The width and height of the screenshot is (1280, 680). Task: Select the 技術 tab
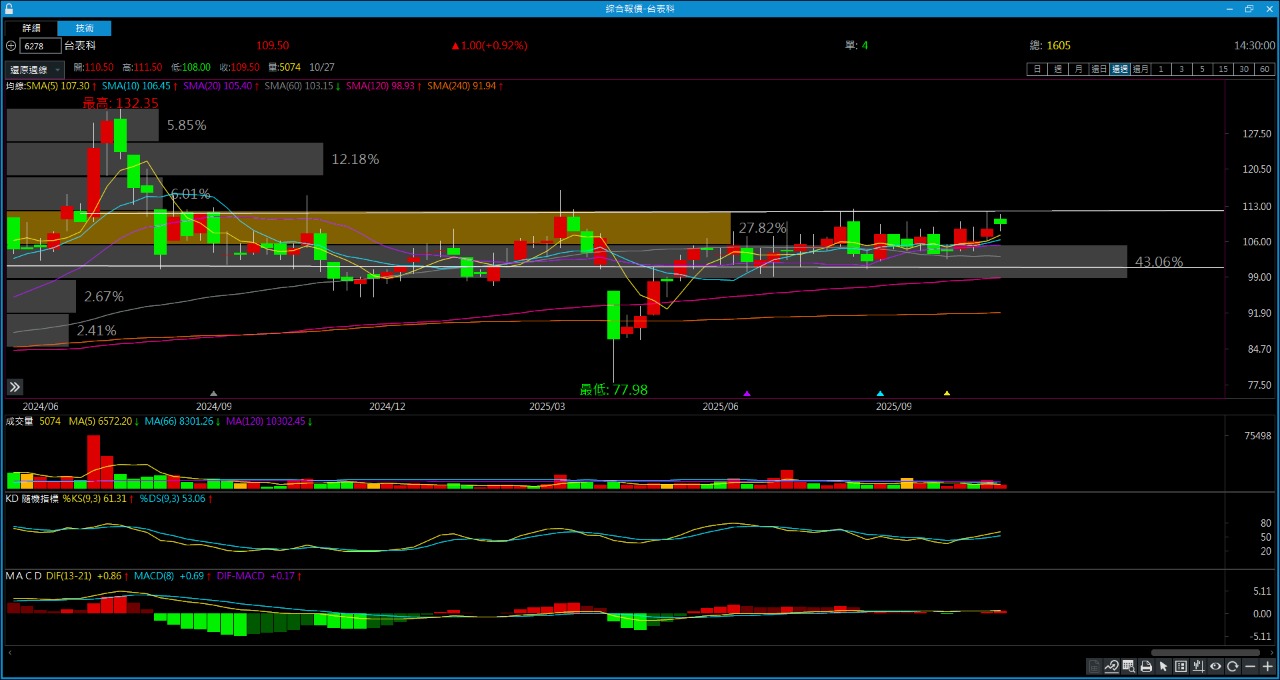click(85, 29)
